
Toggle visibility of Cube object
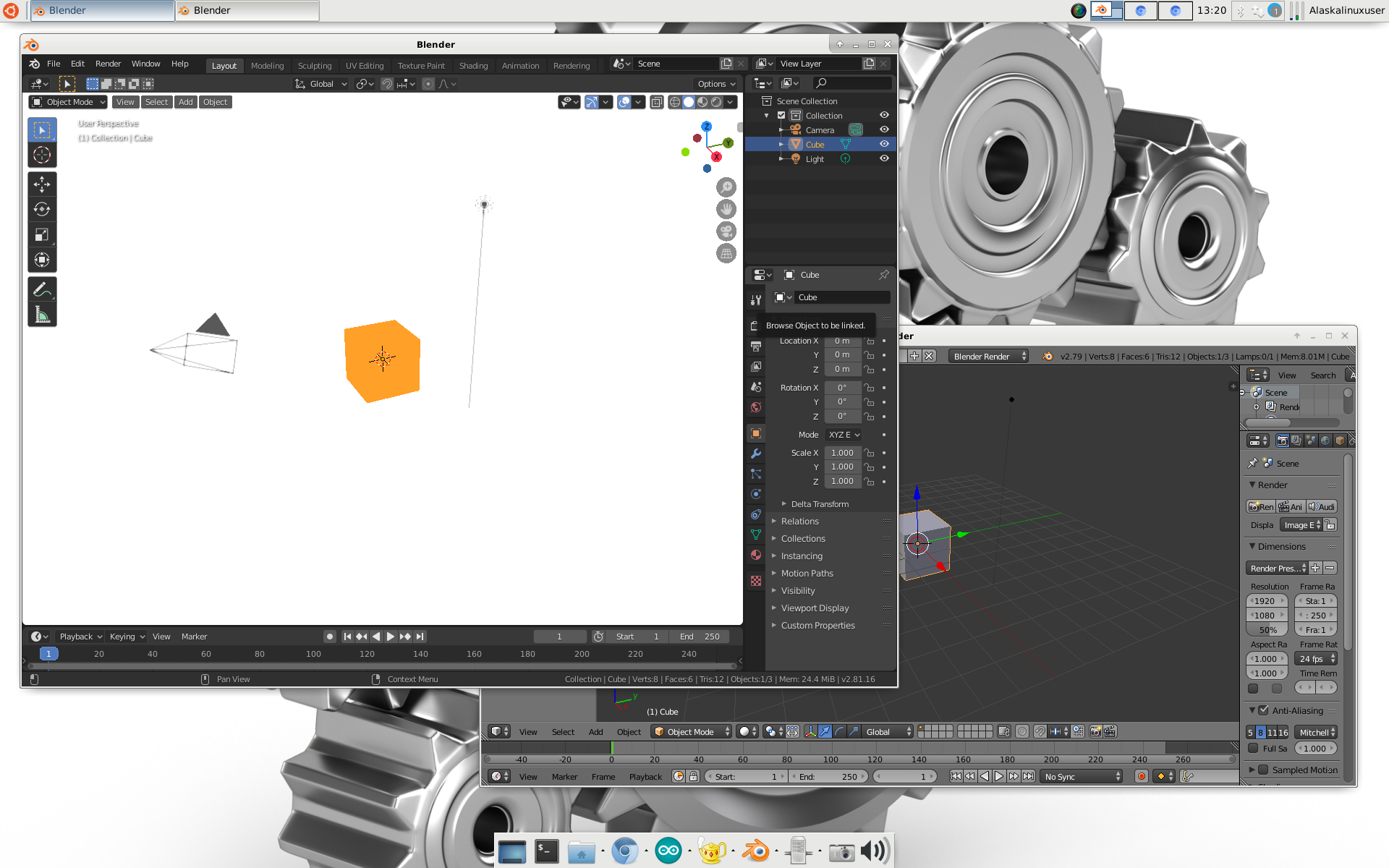(x=884, y=144)
